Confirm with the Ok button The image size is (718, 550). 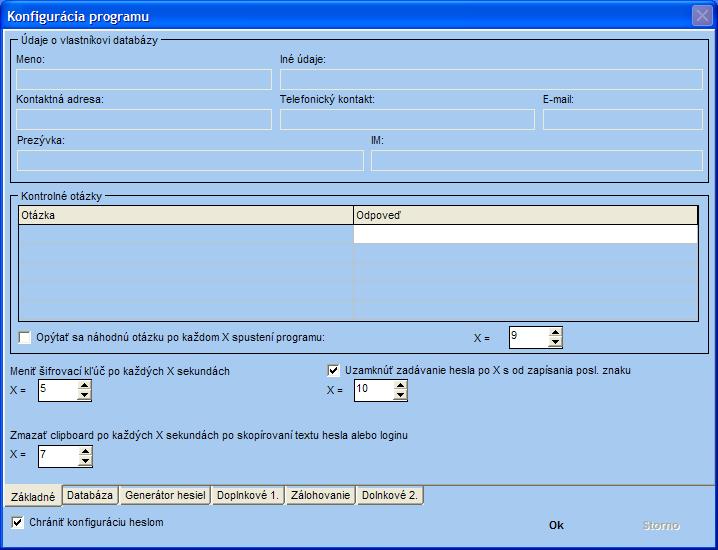pyautogui.click(x=556, y=525)
